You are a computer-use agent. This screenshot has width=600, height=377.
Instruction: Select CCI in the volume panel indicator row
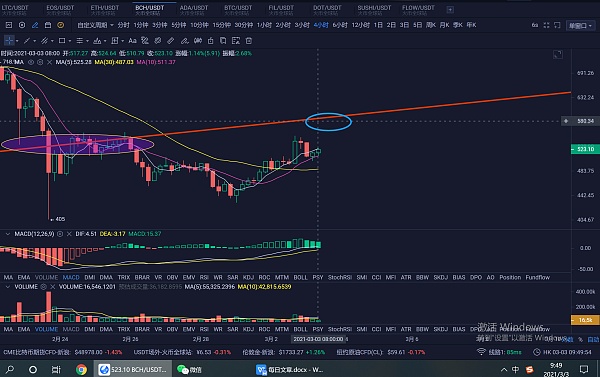(377, 329)
